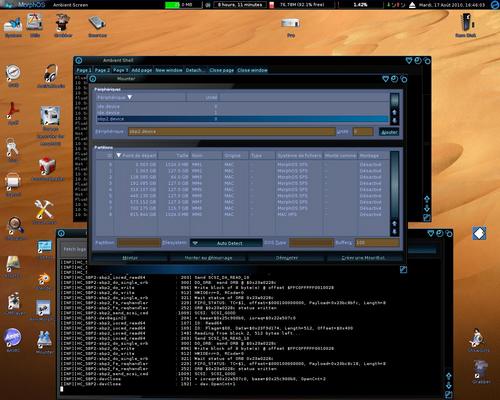Click the Buffers input field
The width and height of the screenshot is (500, 400).
click(377, 243)
